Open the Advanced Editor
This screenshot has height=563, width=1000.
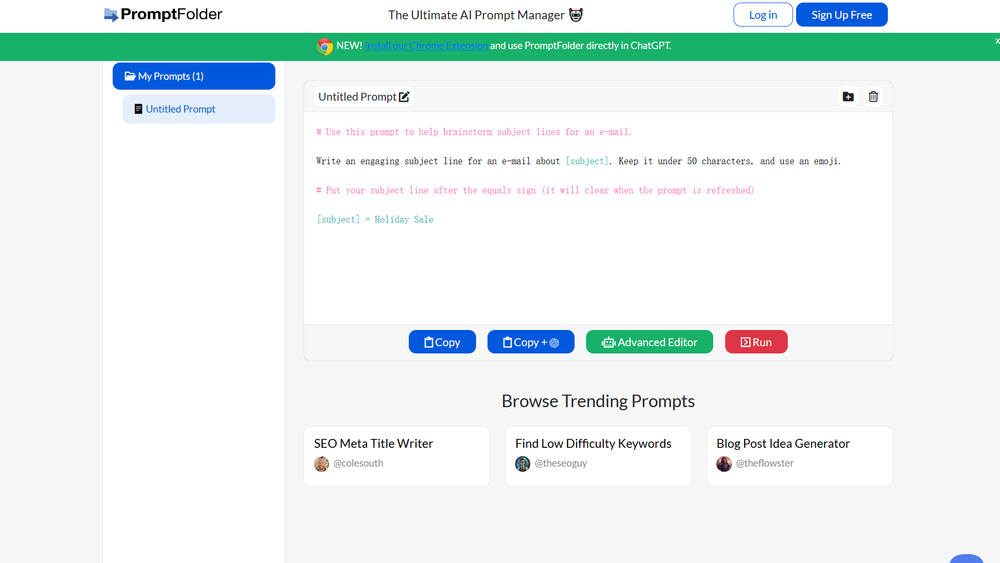649,342
